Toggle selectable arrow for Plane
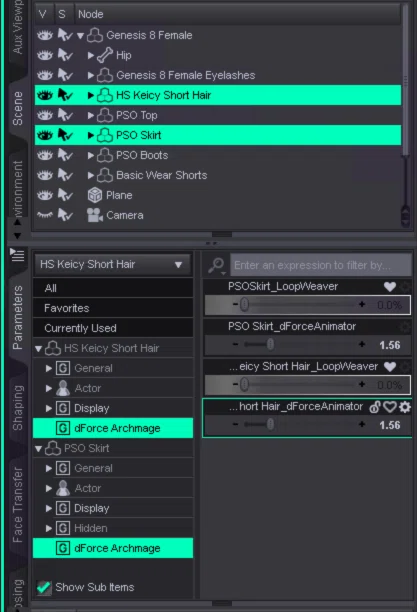 pos(64,195)
